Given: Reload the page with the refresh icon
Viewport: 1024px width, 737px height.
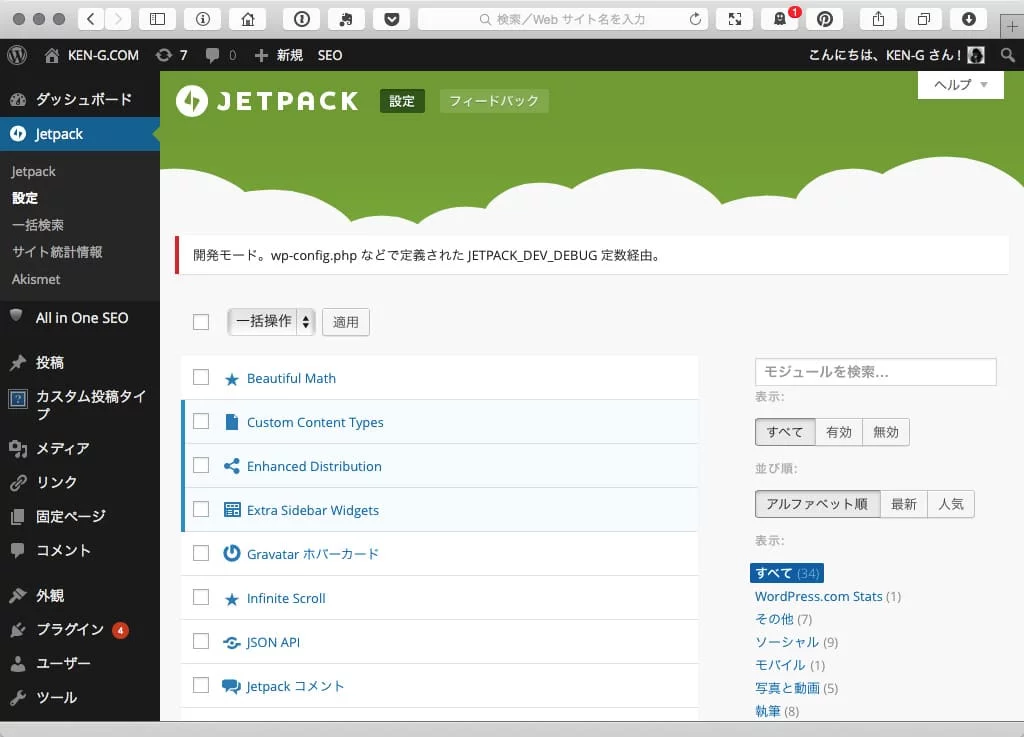Looking at the screenshot, I should (695, 19).
